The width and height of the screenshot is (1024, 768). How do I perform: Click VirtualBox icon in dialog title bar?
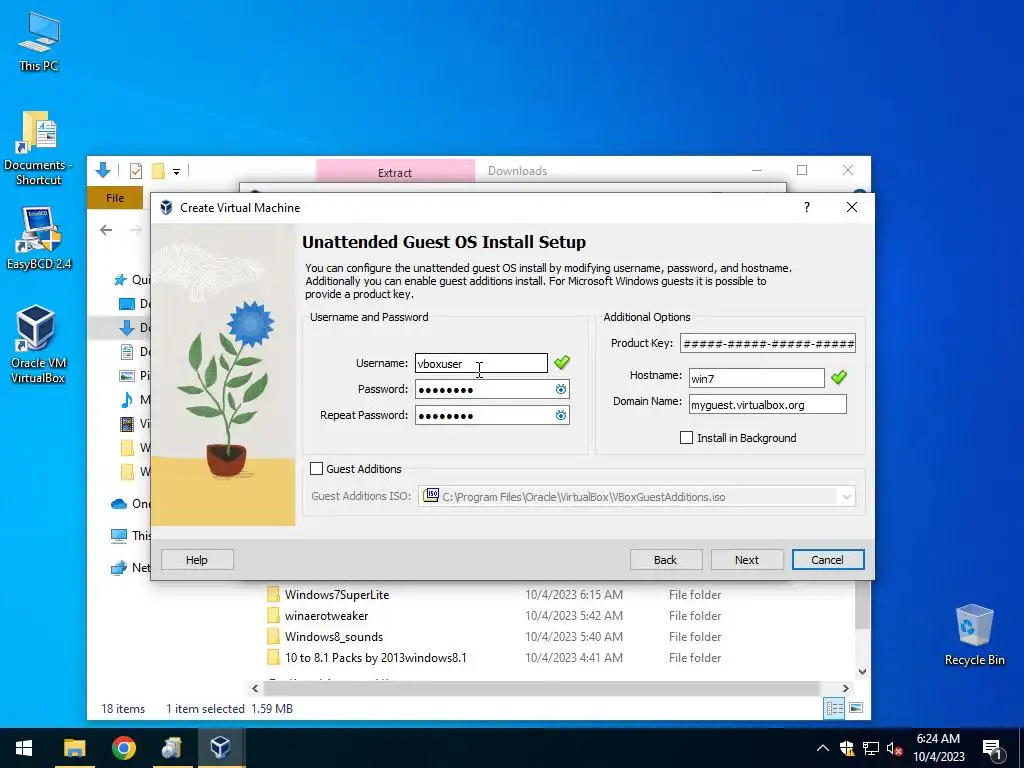[166, 208]
